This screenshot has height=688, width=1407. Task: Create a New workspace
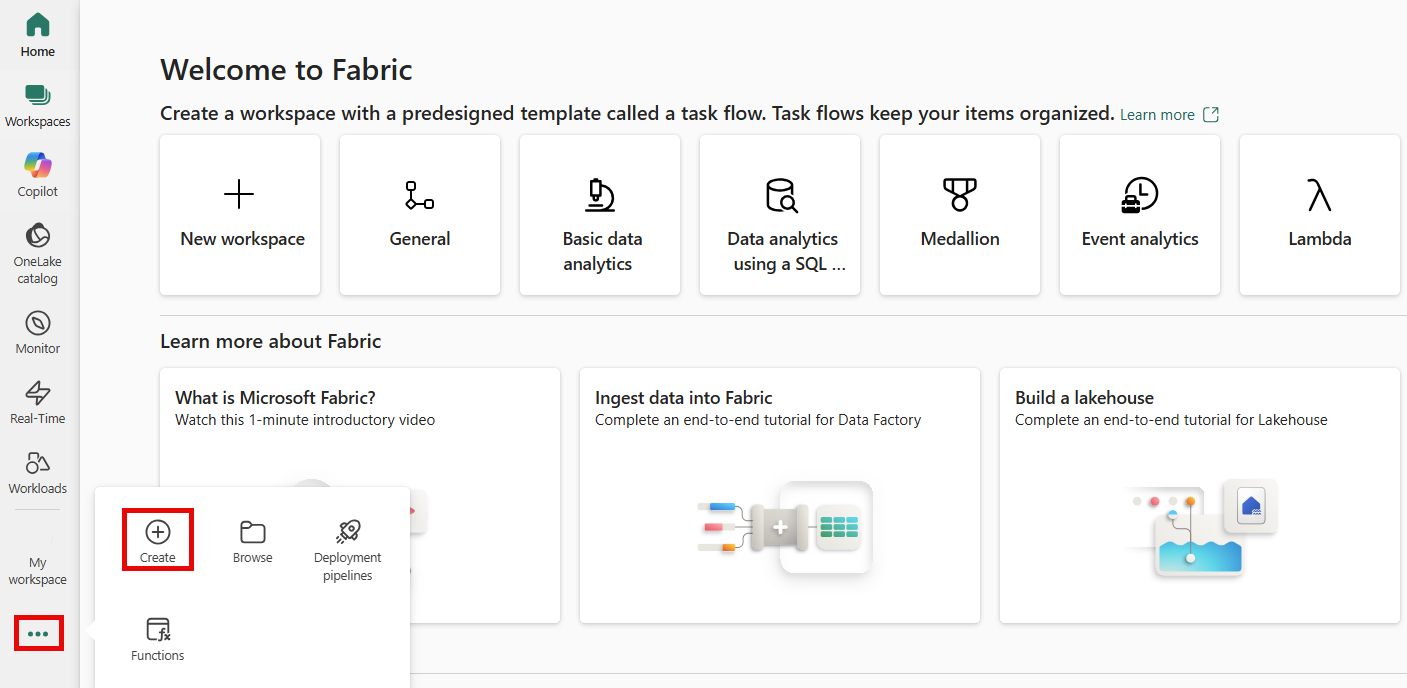pyautogui.click(x=240, y=215)
